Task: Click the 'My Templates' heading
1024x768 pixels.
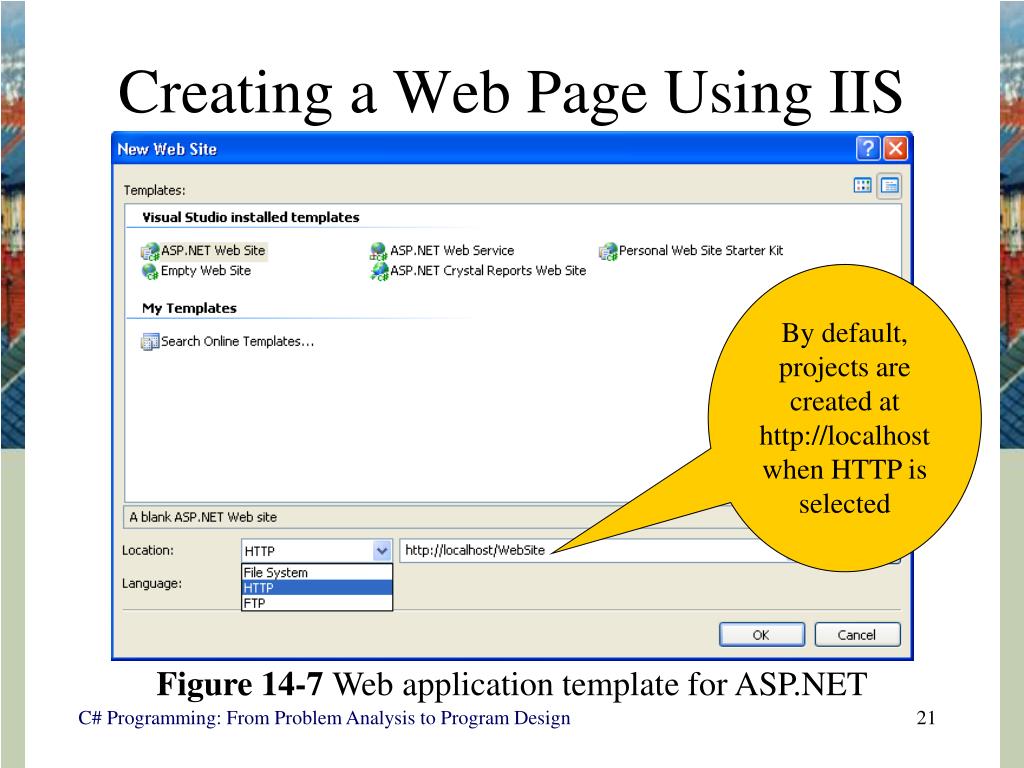Action: point(189,308)
